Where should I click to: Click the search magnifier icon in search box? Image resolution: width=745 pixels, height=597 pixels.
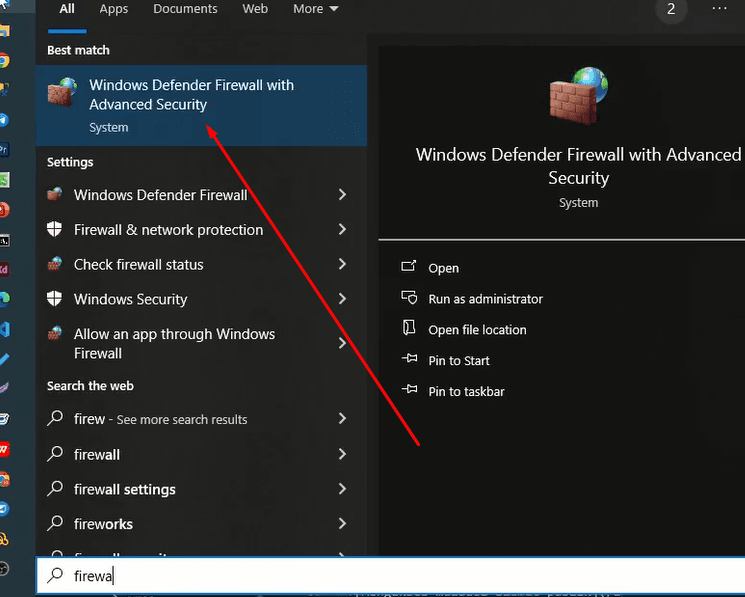click(x=56, y=575)
